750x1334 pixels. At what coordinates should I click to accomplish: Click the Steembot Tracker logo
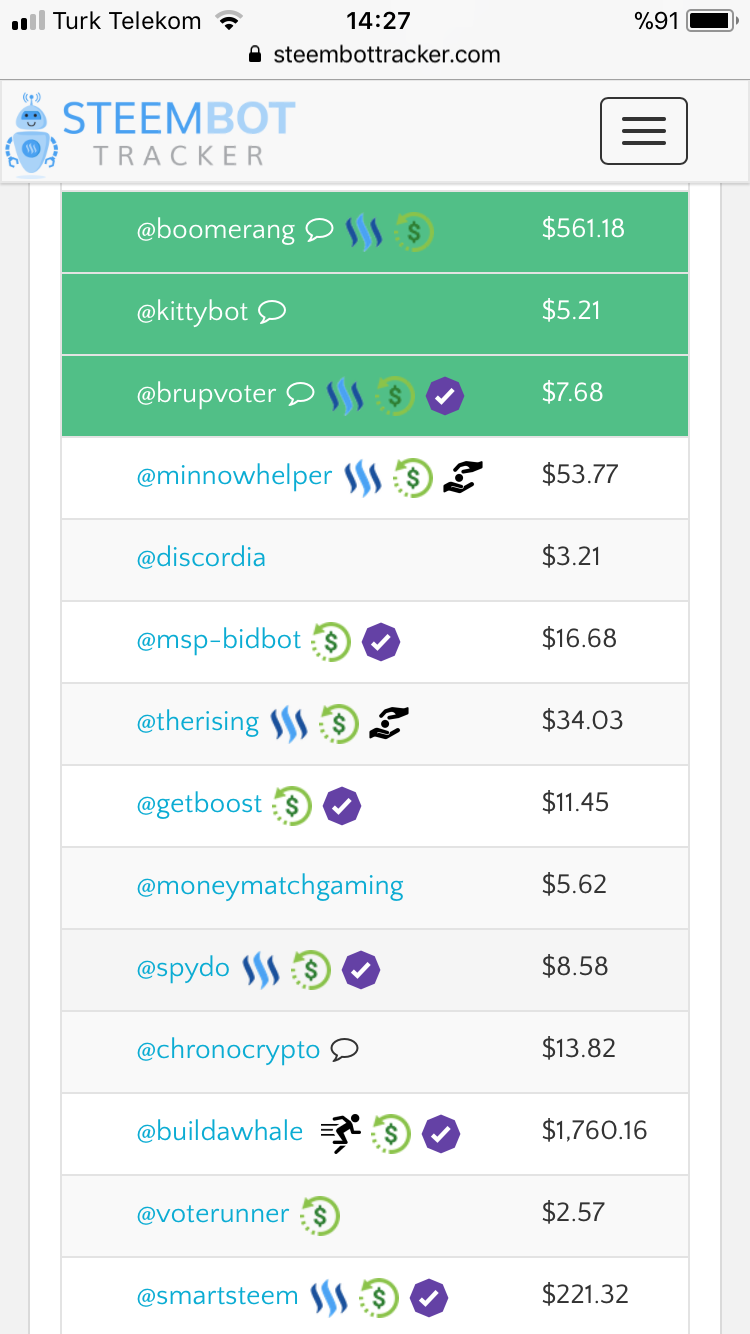[x=150, y=131]
